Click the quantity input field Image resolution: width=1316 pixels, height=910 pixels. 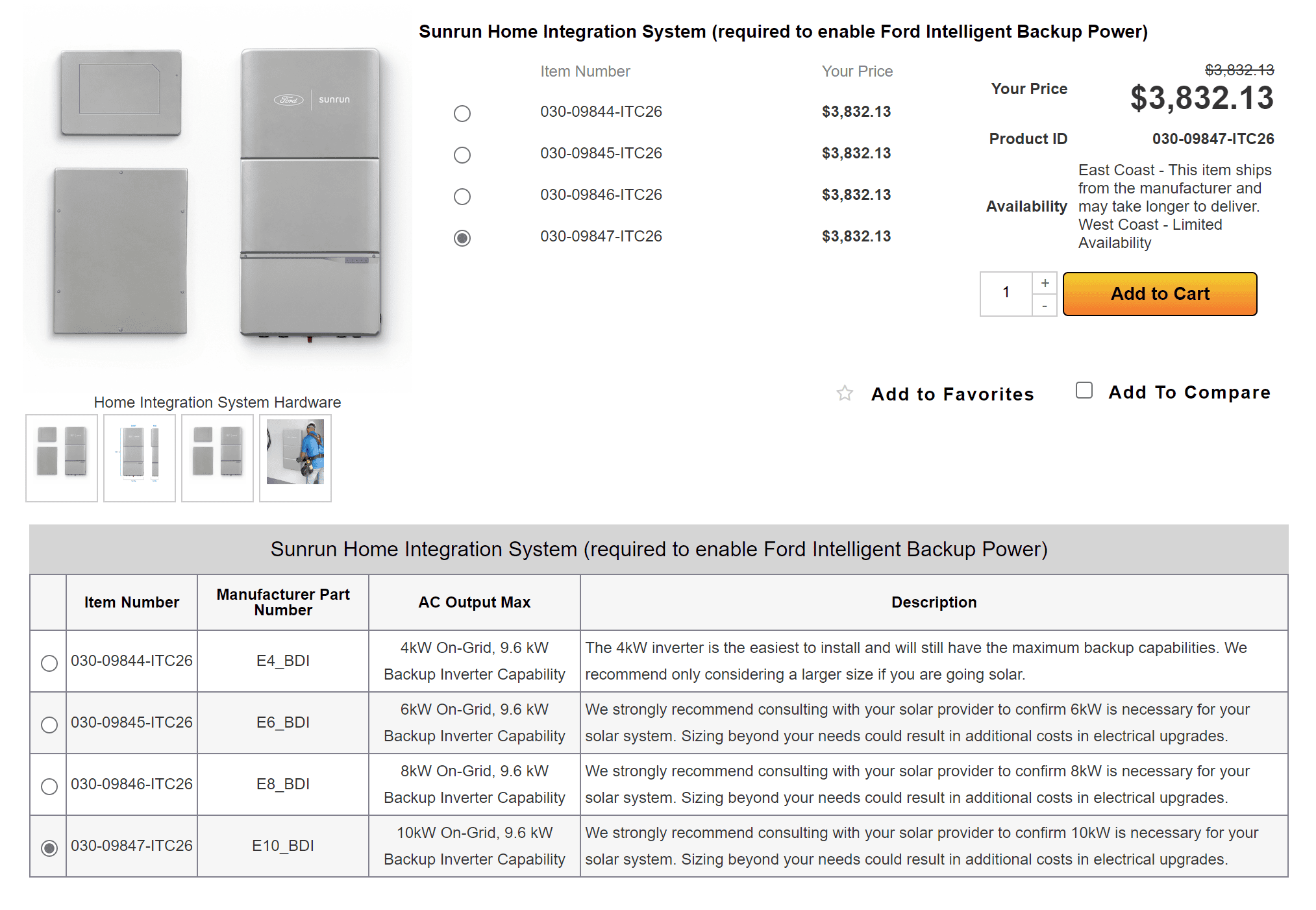tap(1006, 293)
